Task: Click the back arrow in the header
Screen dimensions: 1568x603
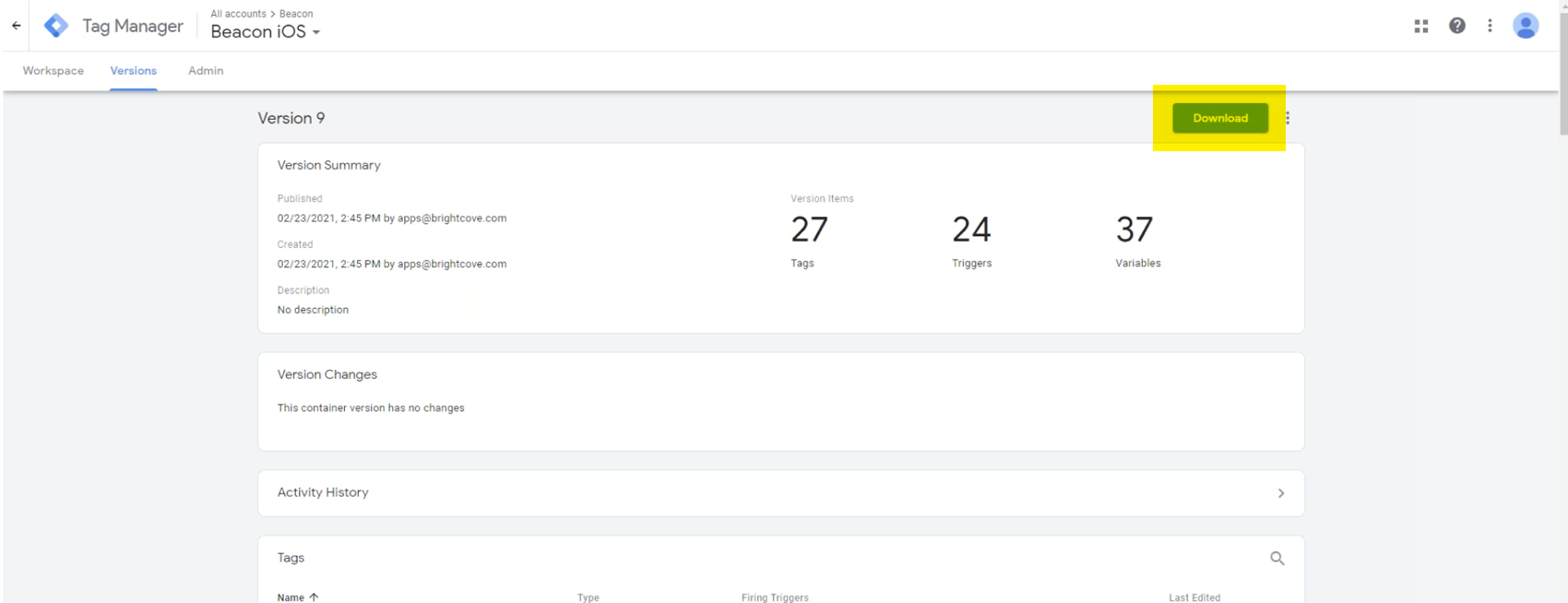Action: [16, 26]
